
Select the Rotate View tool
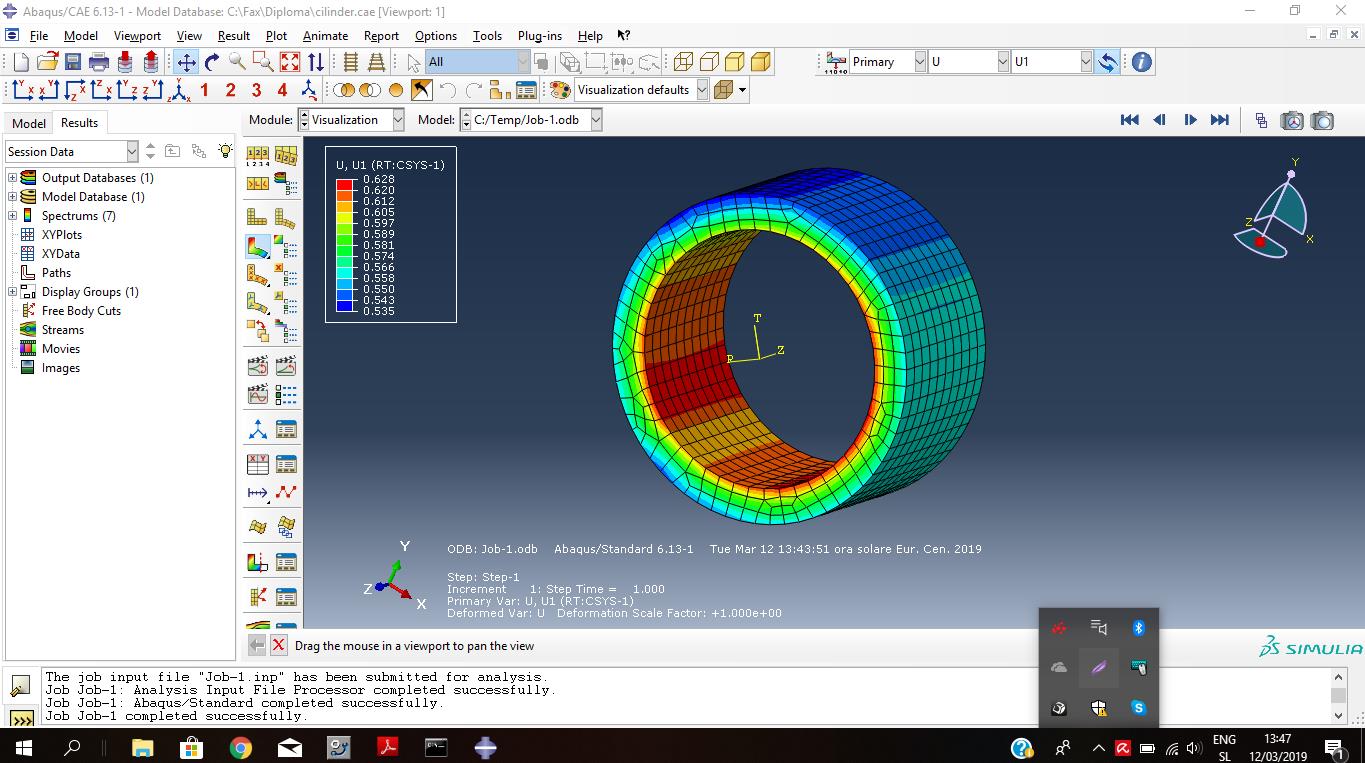point(212,62)
